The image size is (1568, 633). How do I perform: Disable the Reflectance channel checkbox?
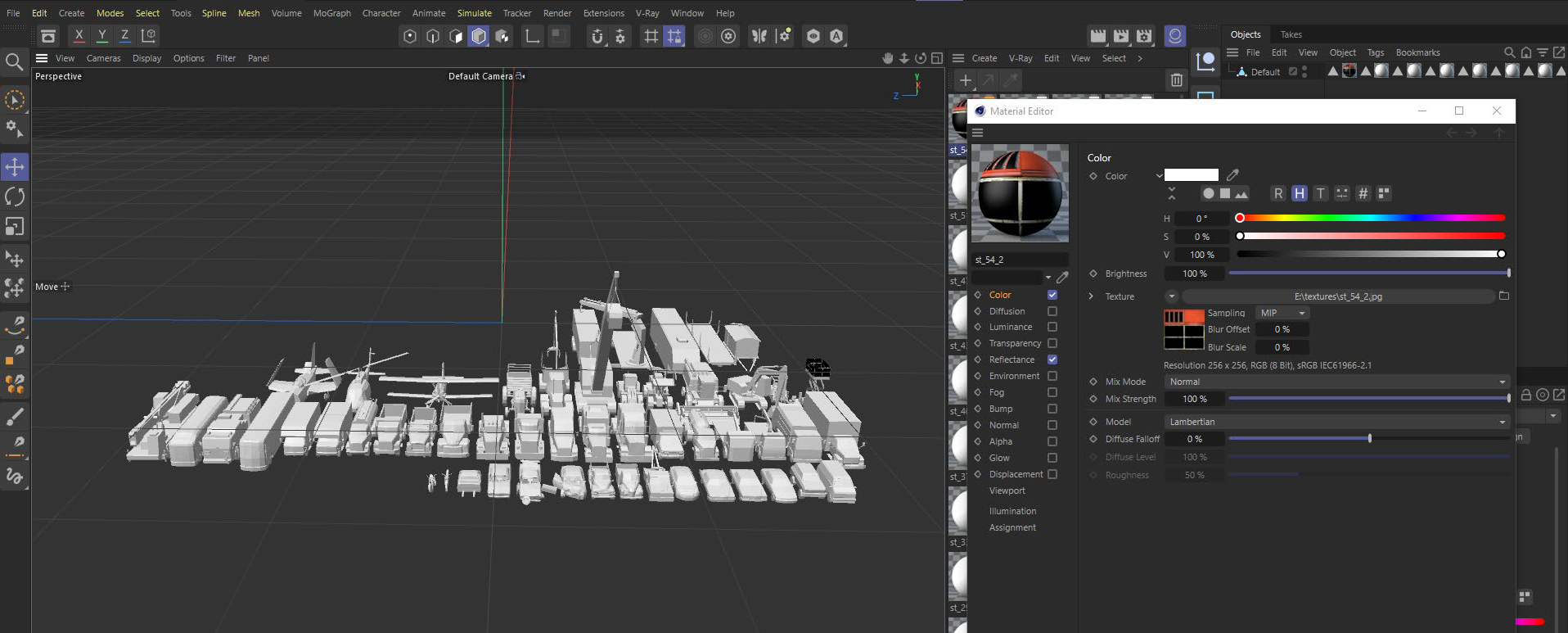pos(1052,359)
